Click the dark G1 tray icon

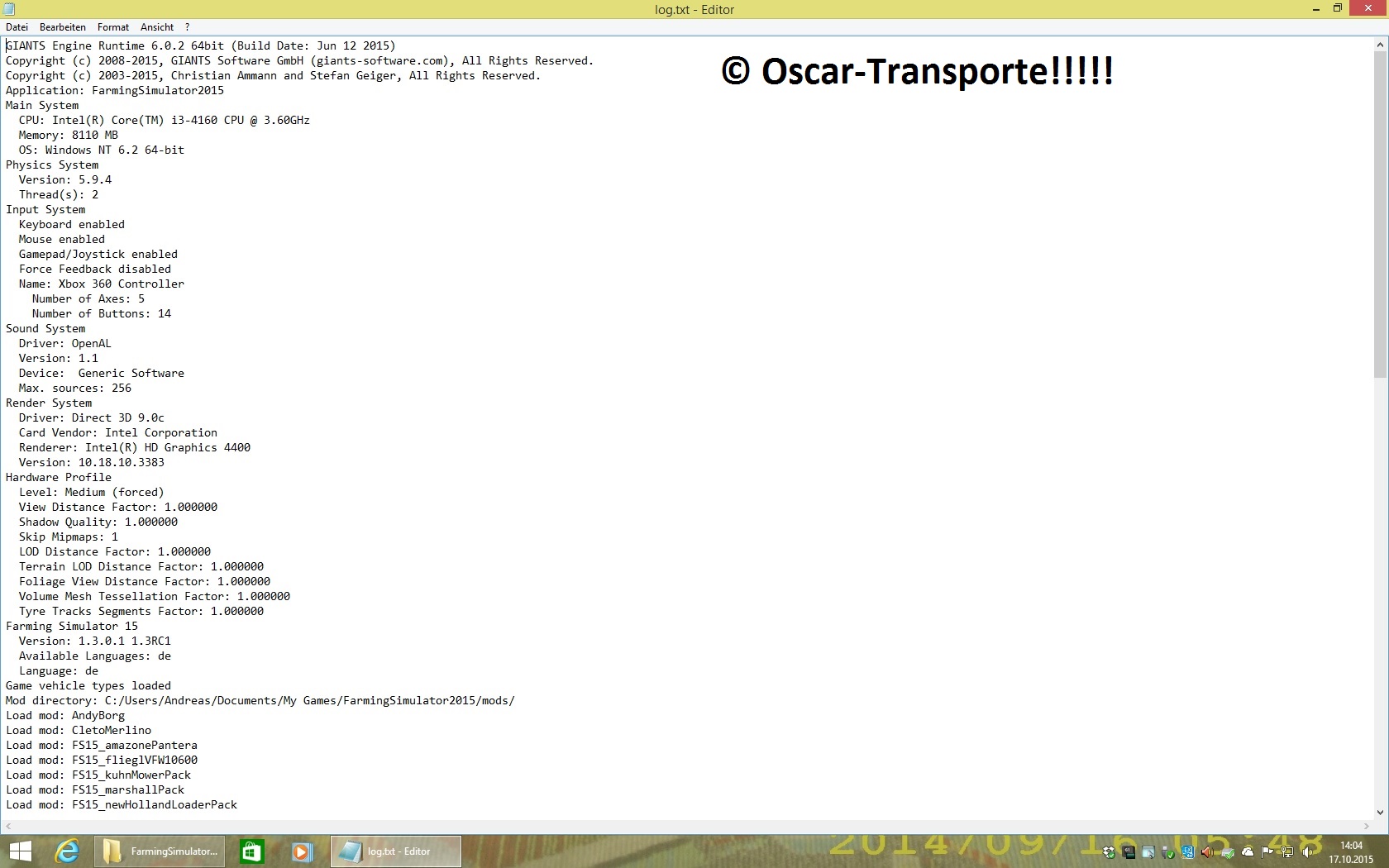(1129, 852)
